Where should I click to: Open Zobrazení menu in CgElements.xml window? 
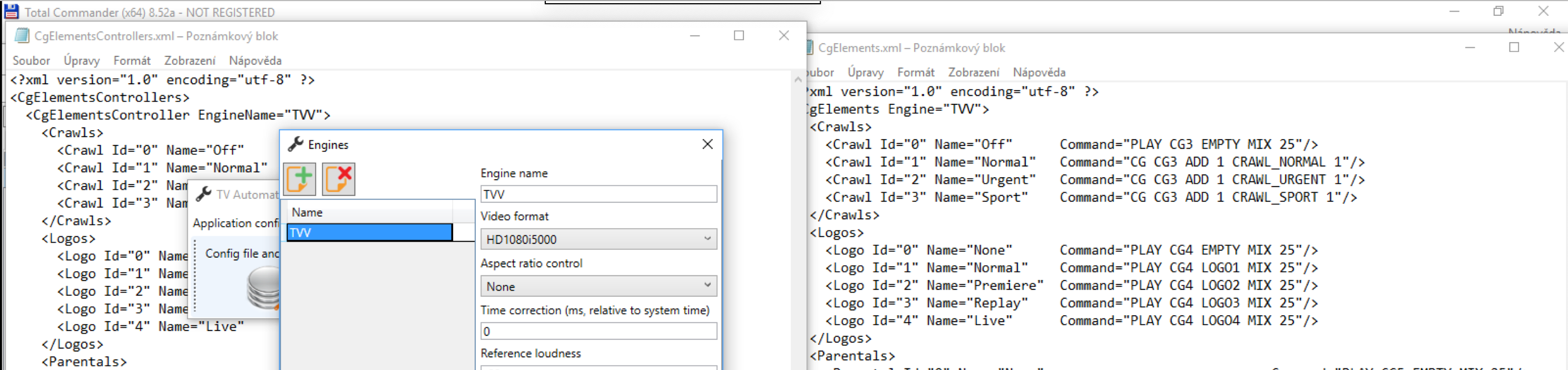coord(973,72)
